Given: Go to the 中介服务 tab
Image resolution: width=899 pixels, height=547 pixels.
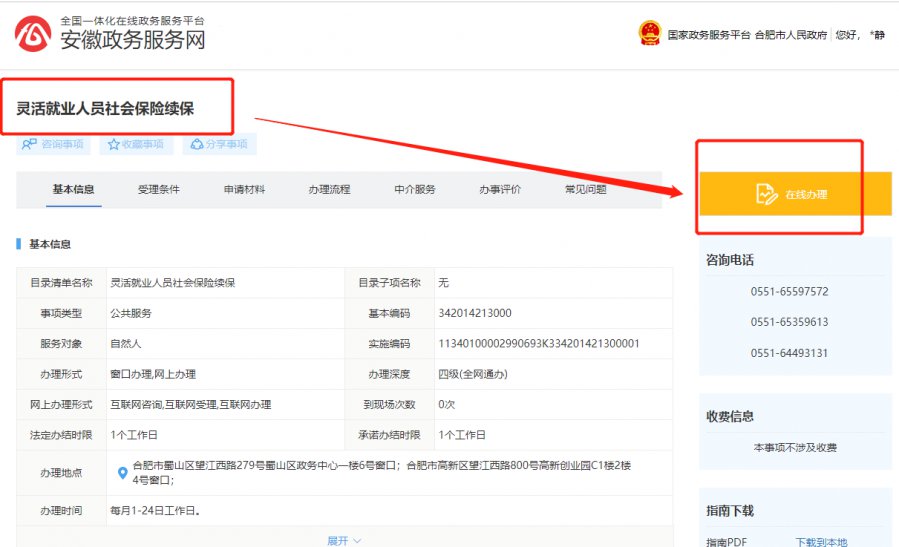Looking at the screenshot, I should coord(414,189).
